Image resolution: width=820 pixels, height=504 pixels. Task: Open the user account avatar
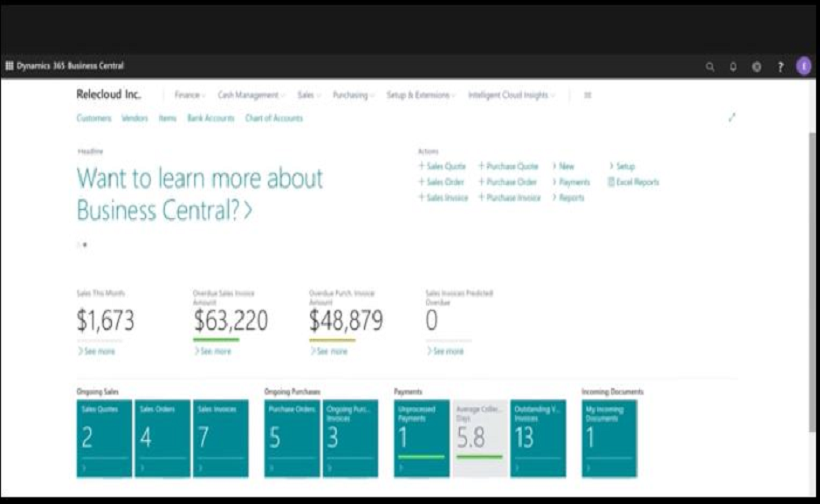[804, 66]
